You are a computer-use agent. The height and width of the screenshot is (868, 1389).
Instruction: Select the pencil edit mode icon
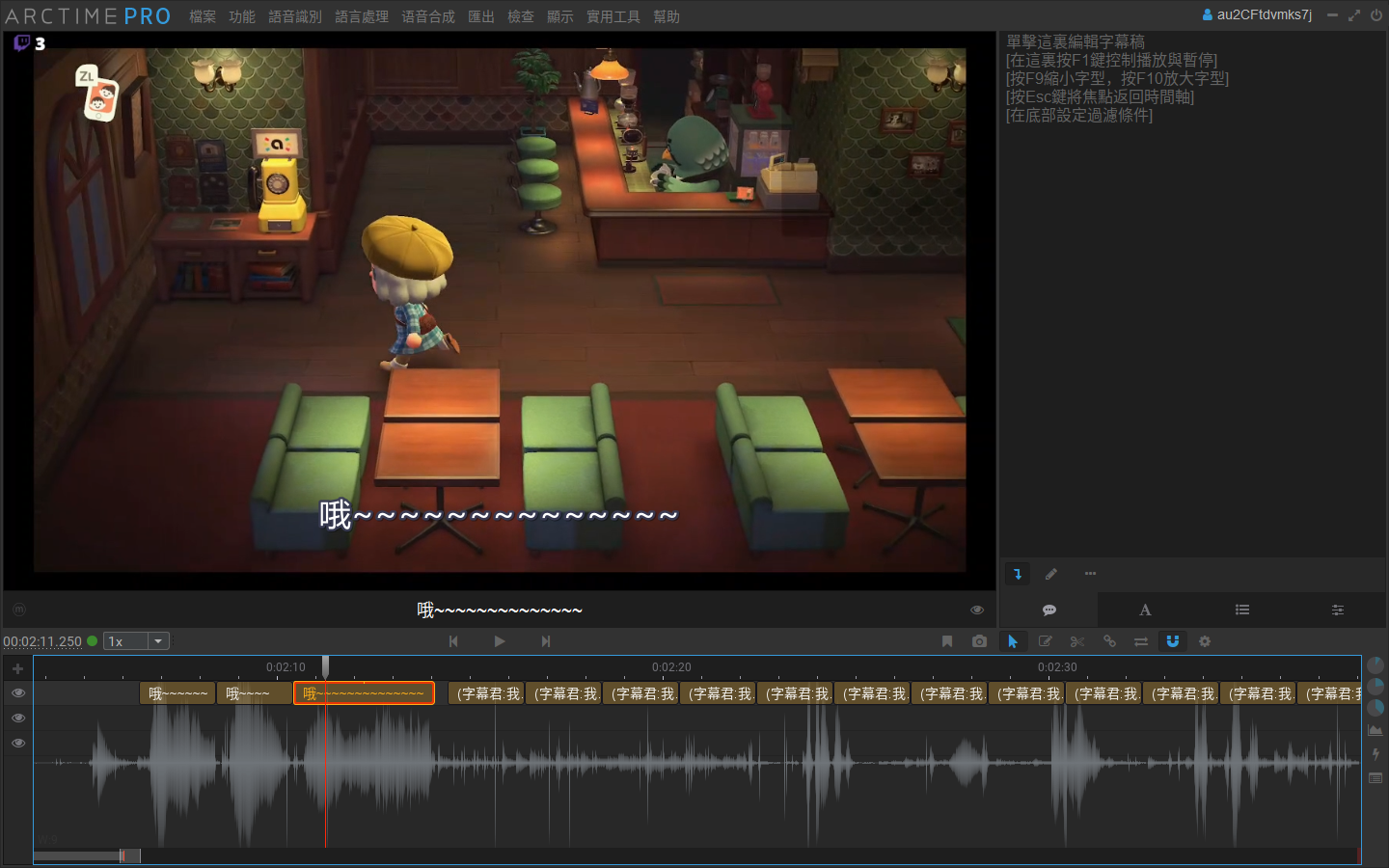point(1051,574)
